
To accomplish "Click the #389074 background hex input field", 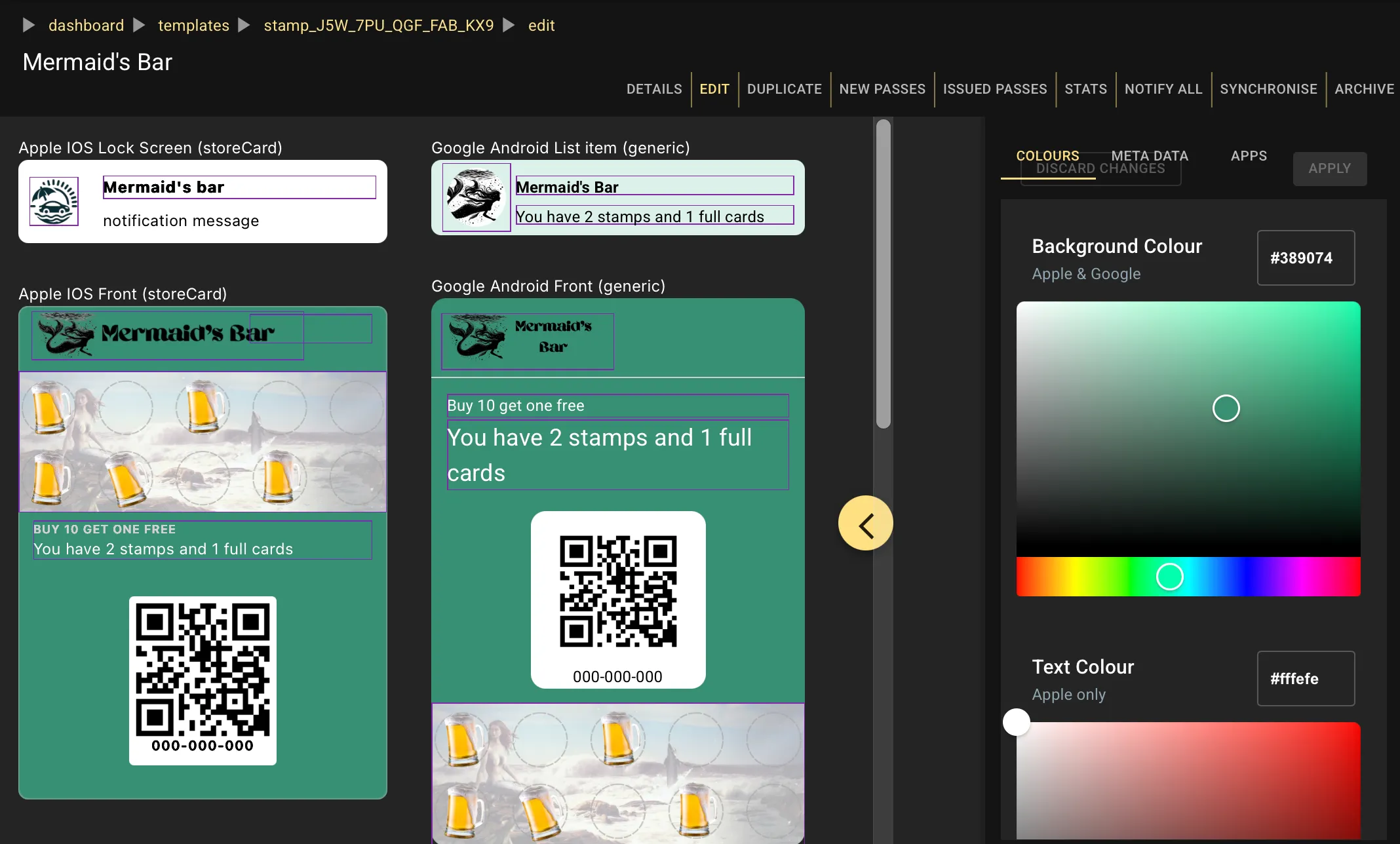I will click(x=1305, y=258).
